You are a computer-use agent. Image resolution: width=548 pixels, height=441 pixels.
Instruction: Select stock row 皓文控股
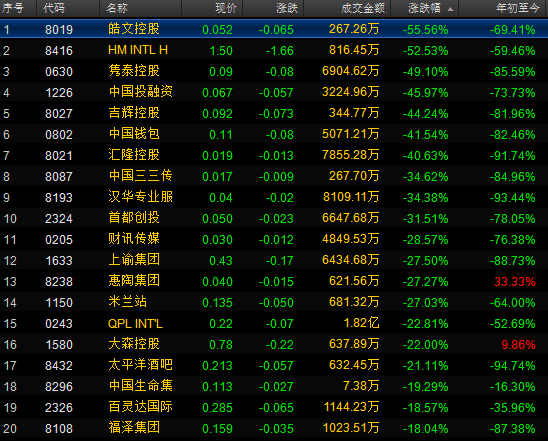(274, 29)
